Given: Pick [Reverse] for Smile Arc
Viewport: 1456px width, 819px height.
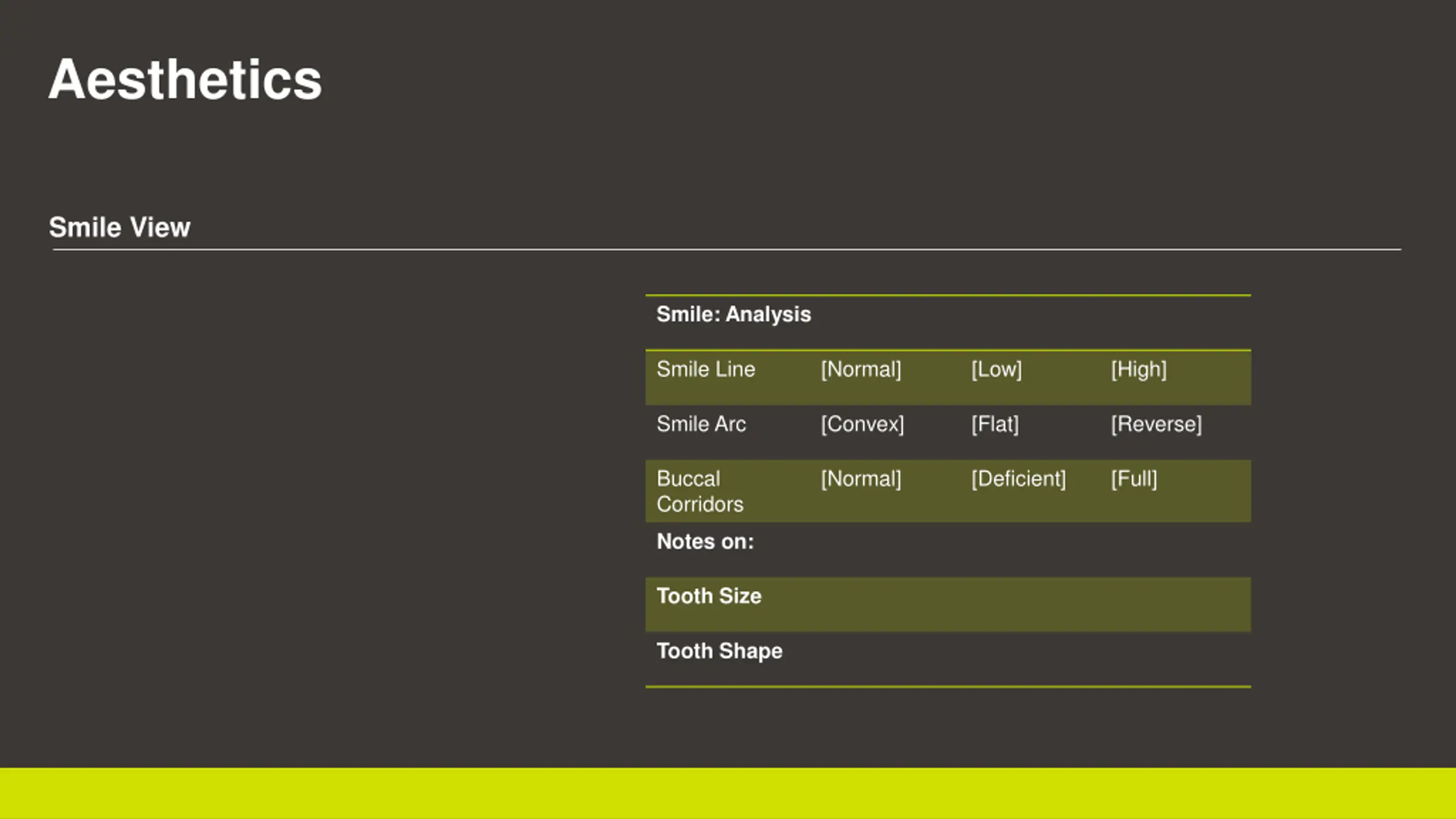Looking at the screenshot, I should click(1156, 424).
